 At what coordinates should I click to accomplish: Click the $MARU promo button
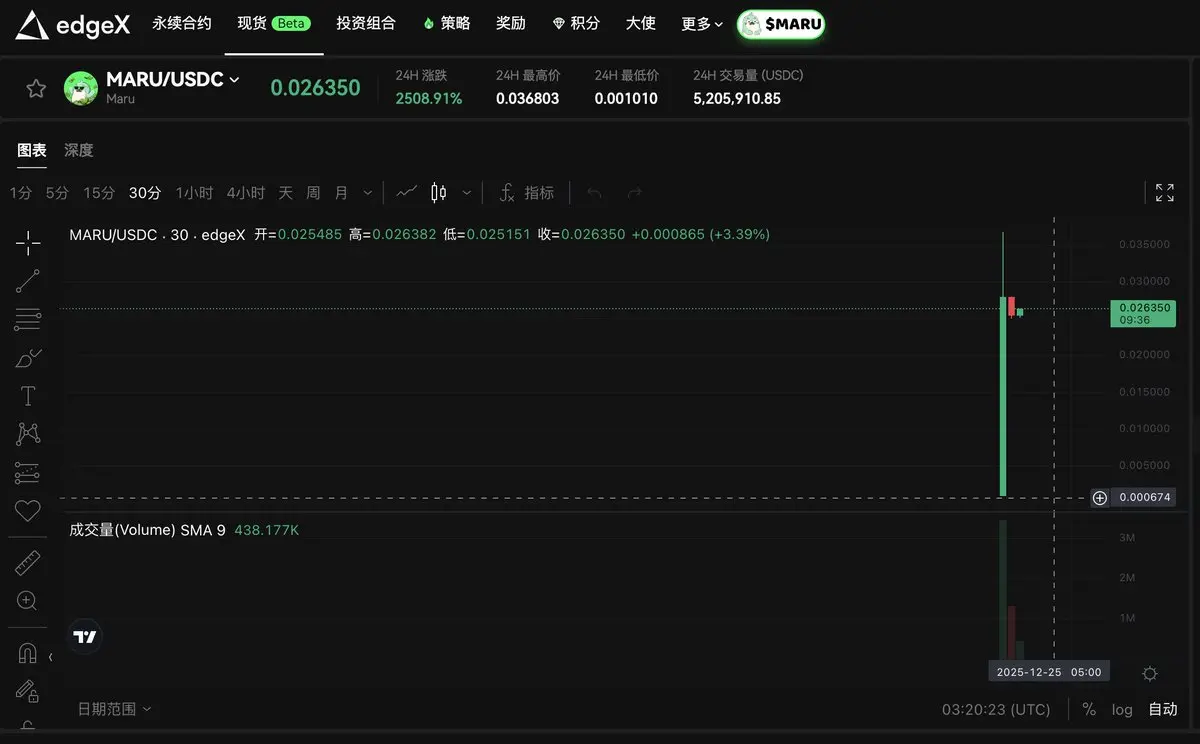click(781, 25)
